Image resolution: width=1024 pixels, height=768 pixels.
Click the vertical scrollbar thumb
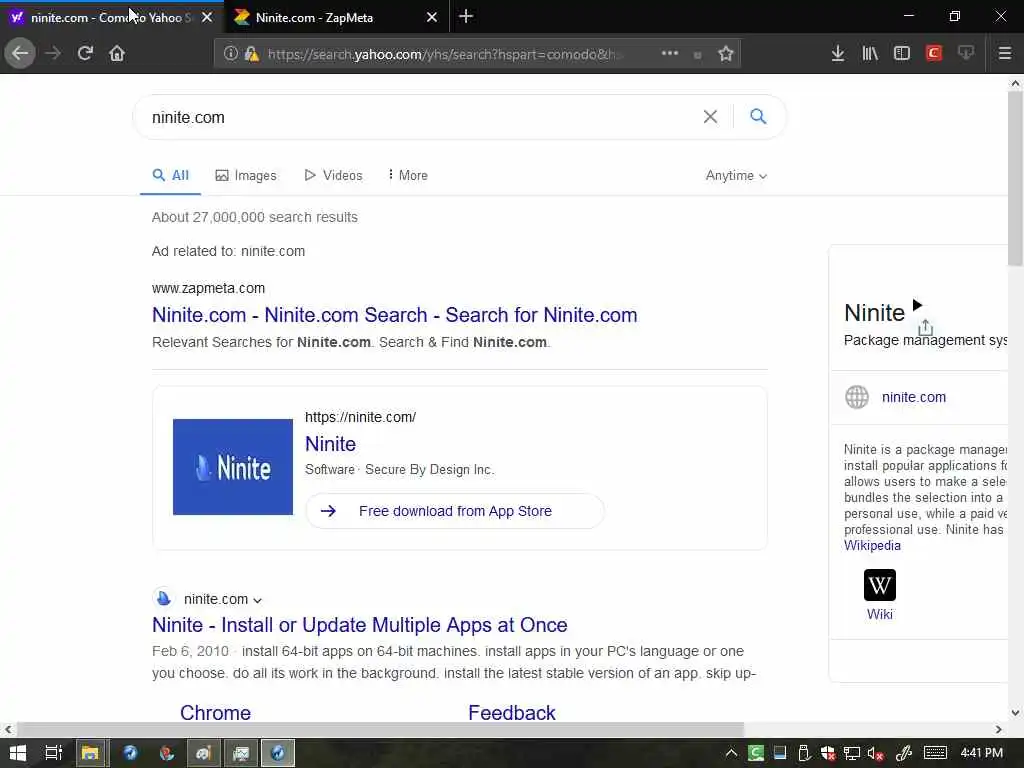(x=1015, y=178)
